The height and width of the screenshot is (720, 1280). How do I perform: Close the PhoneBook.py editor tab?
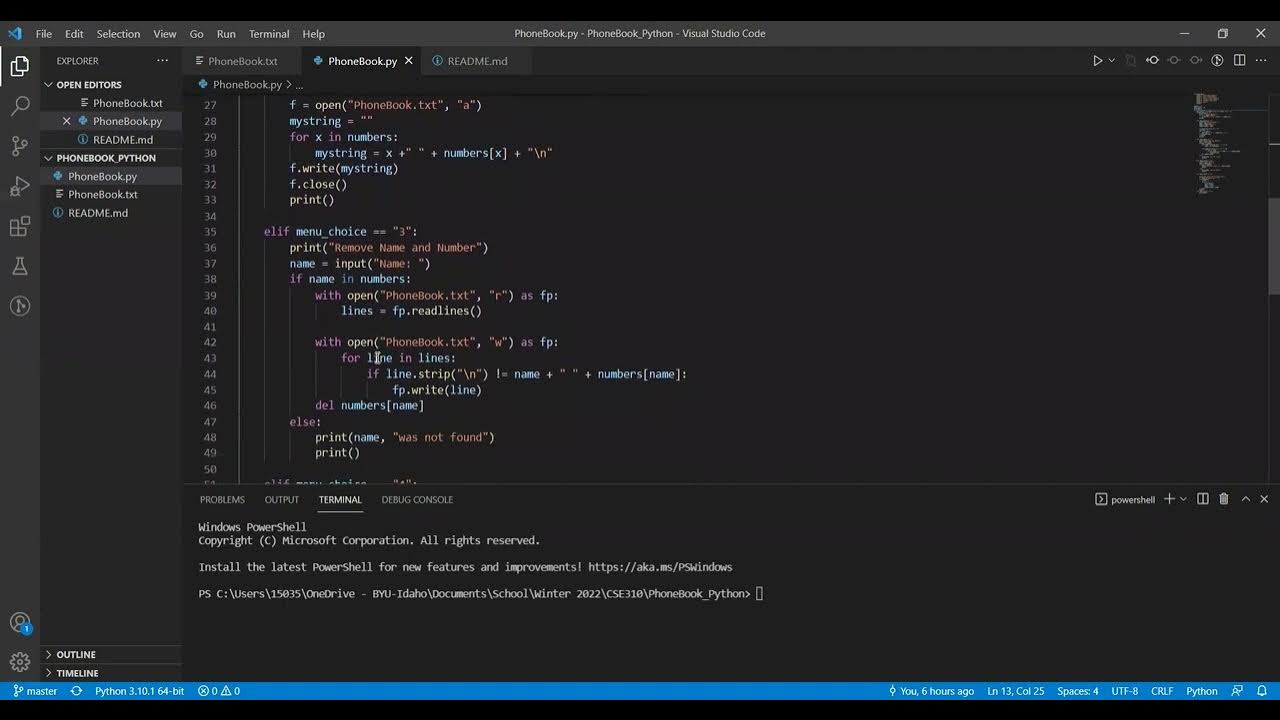tap(408, 61)
